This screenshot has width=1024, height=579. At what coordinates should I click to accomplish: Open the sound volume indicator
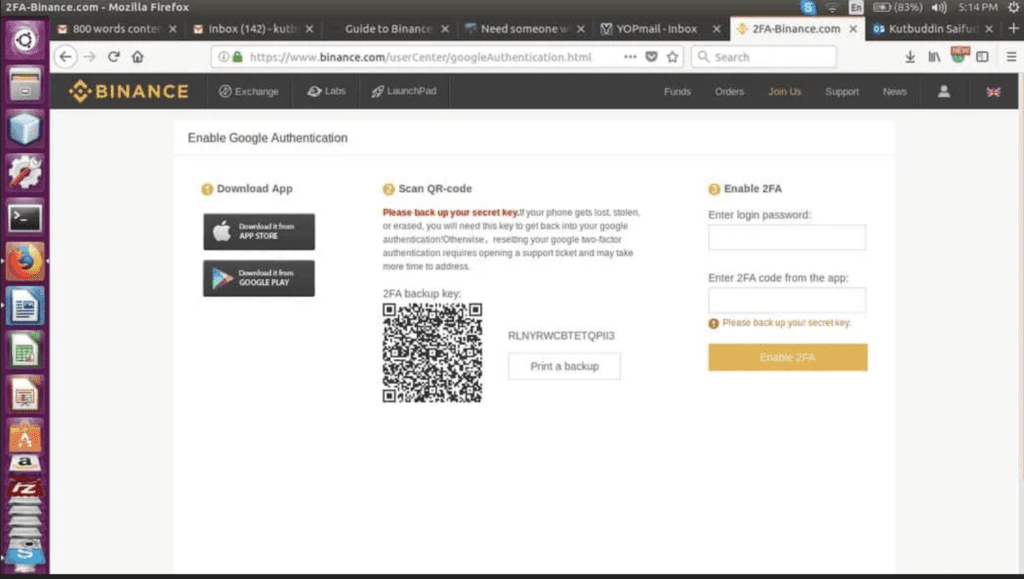coord(939,7)
